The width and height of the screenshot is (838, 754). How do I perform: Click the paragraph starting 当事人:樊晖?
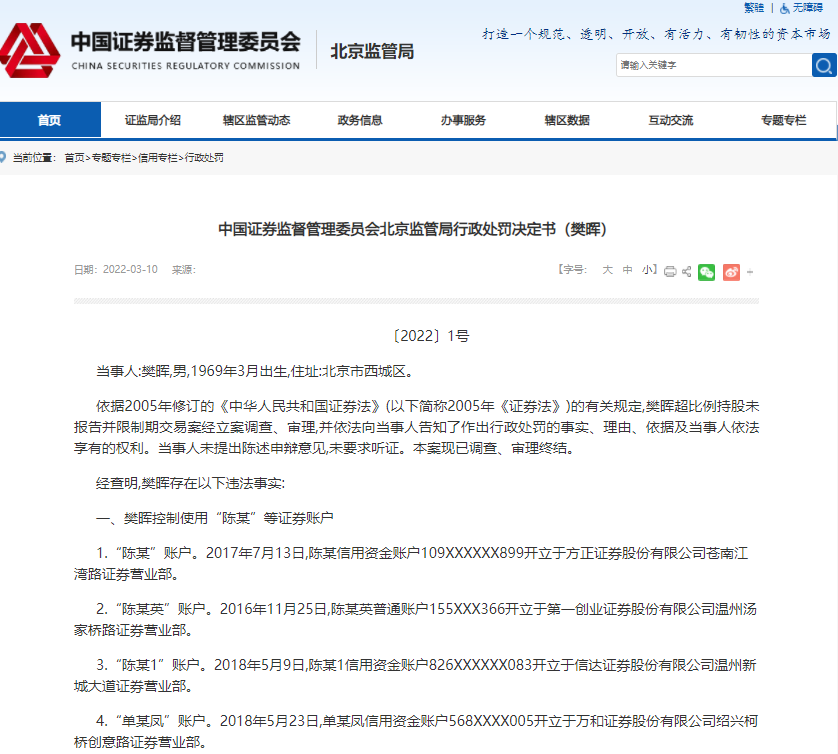(x=254, y=371)
